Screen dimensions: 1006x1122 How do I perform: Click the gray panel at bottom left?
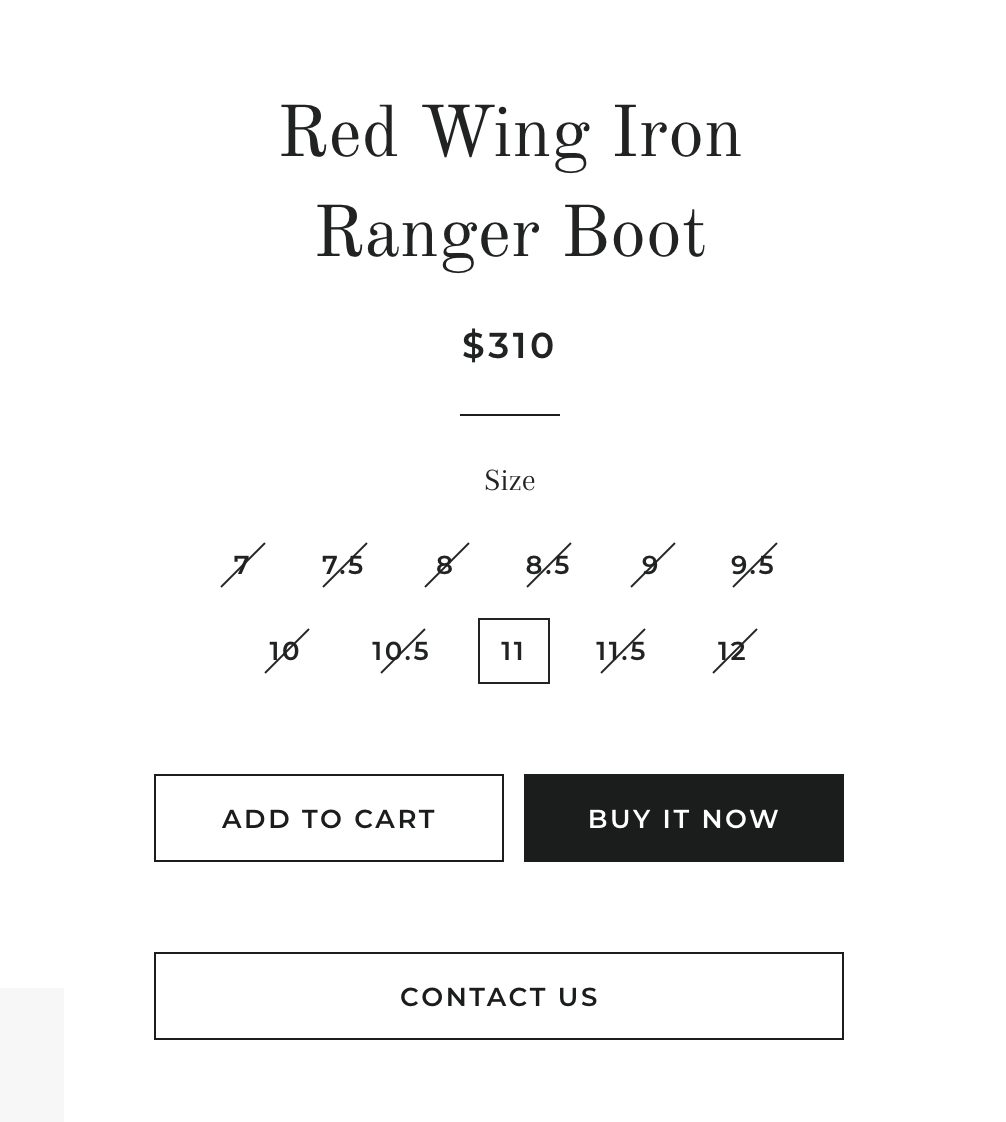(x=32, y=1054)
